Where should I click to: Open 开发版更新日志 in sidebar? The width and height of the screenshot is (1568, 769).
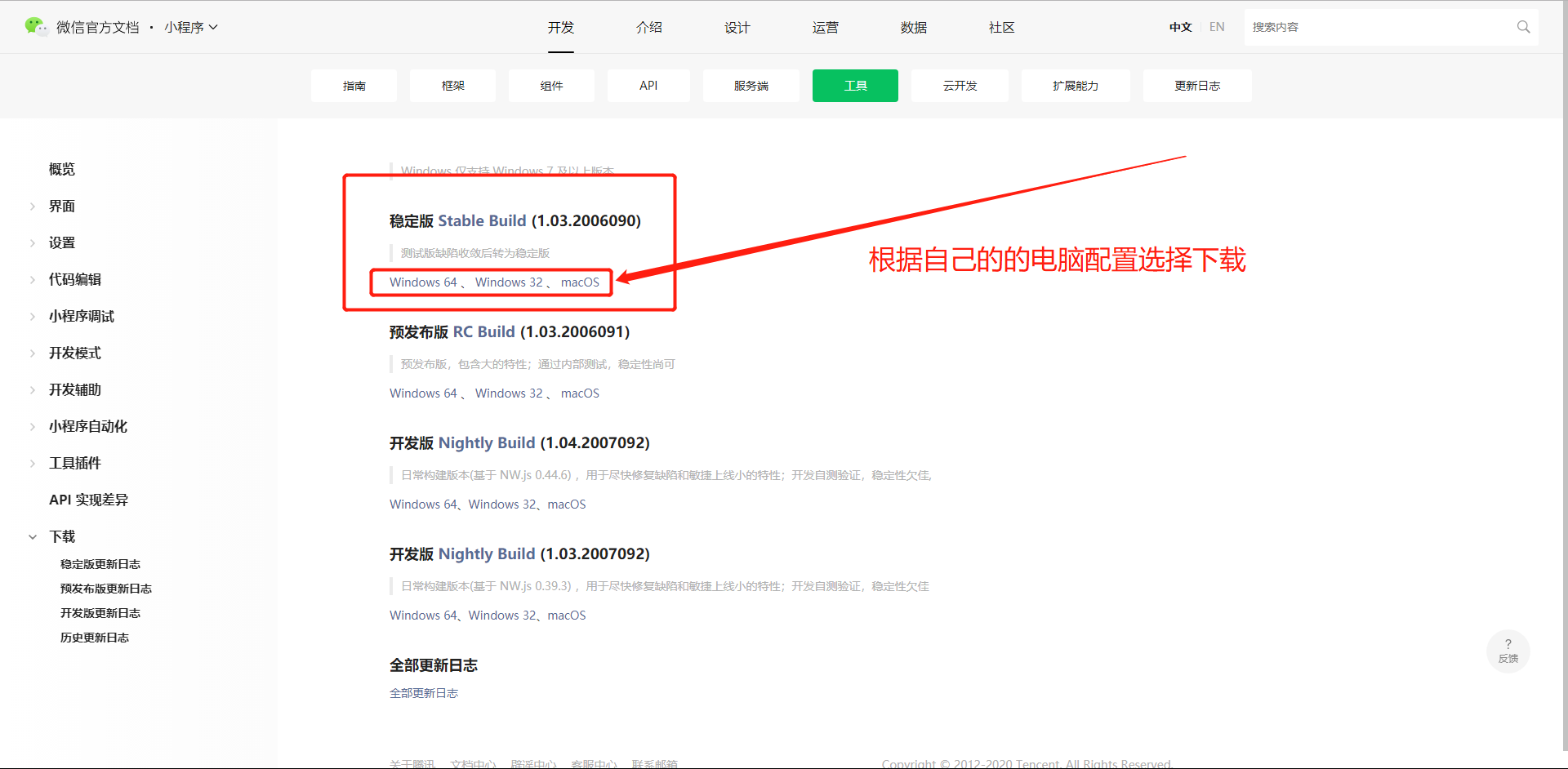100,613
